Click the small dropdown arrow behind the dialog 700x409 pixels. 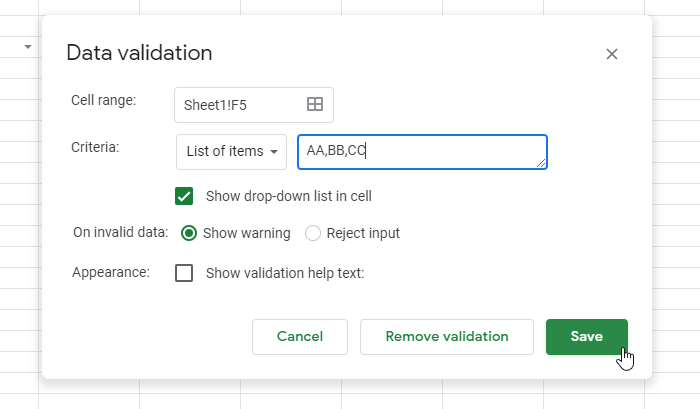(28, 47)
